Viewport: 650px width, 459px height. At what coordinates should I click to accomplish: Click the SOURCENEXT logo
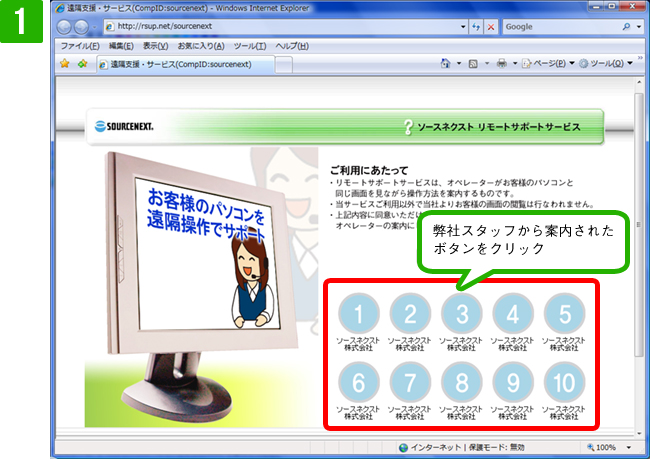(x=124, y=126)
